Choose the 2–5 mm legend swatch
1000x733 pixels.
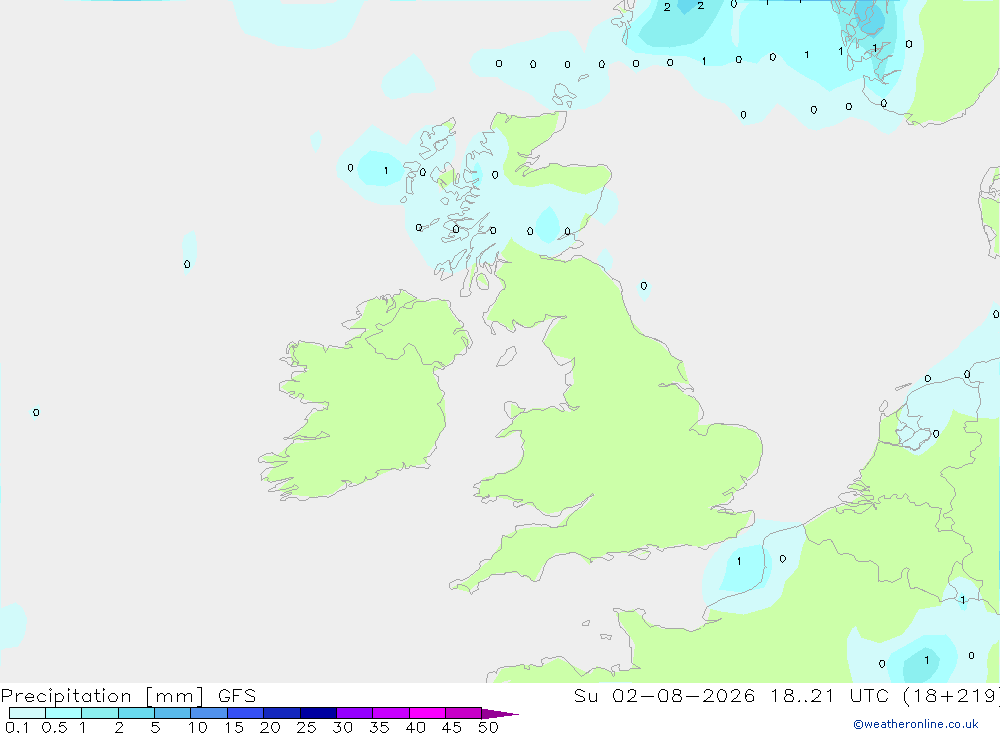136,713
